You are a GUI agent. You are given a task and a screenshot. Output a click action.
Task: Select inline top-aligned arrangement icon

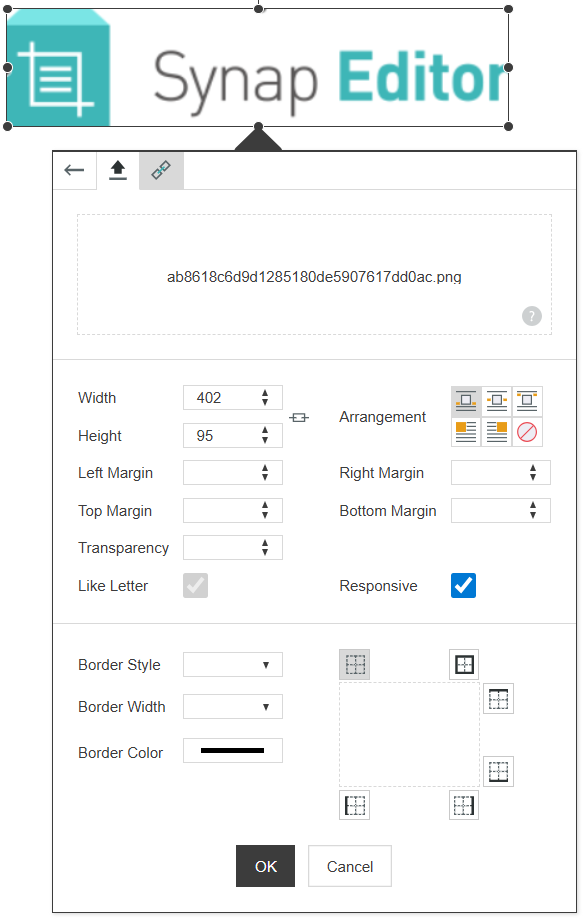point(527,401)
